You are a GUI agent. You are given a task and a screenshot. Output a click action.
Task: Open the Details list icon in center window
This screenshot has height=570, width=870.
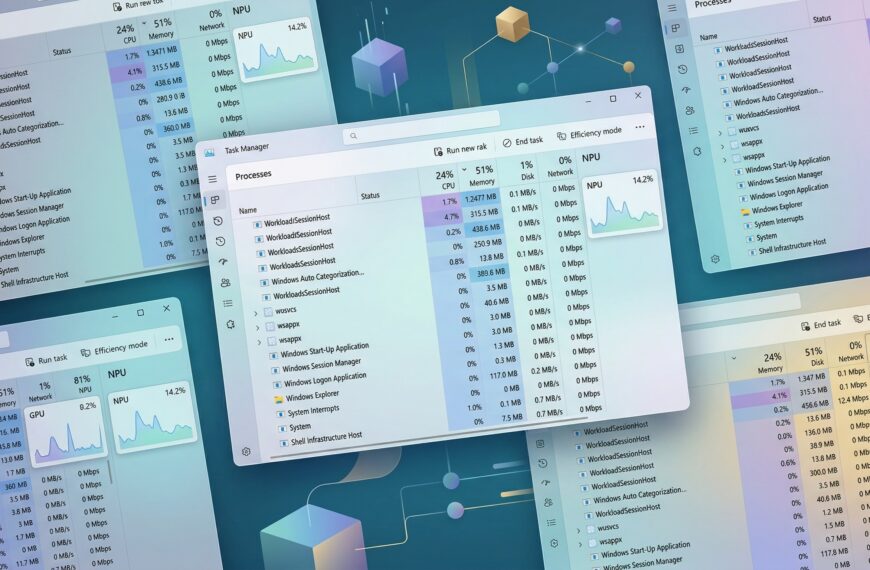click(x=227, y=303)
